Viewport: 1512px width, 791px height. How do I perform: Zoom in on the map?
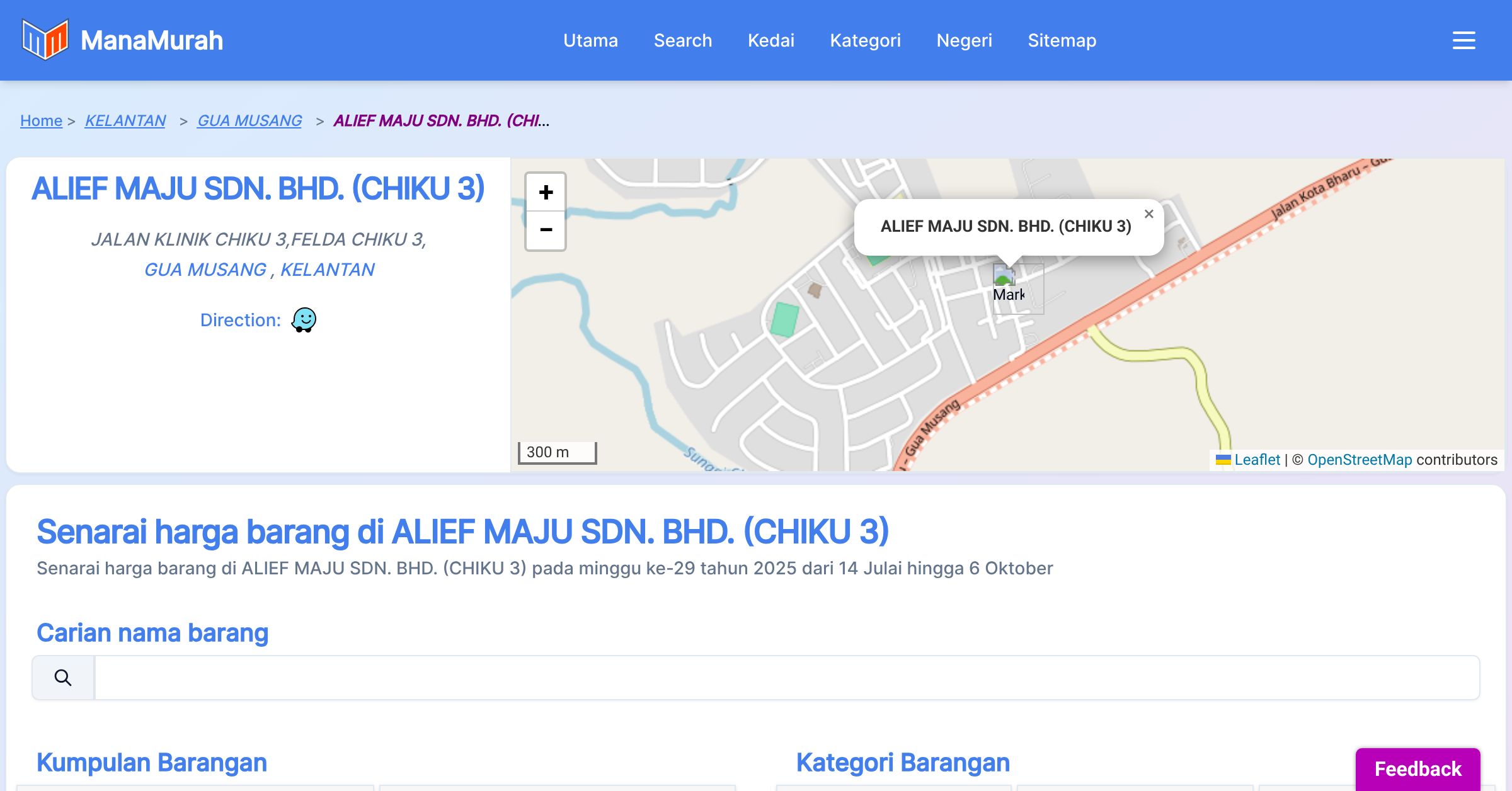(x=546, y=192)
